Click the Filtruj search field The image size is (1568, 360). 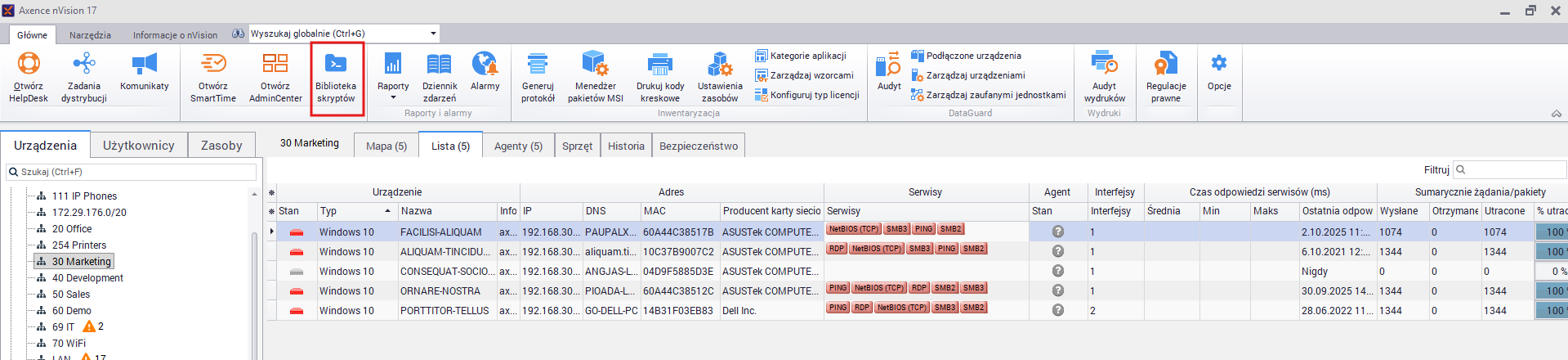[x=1510, y=169]
